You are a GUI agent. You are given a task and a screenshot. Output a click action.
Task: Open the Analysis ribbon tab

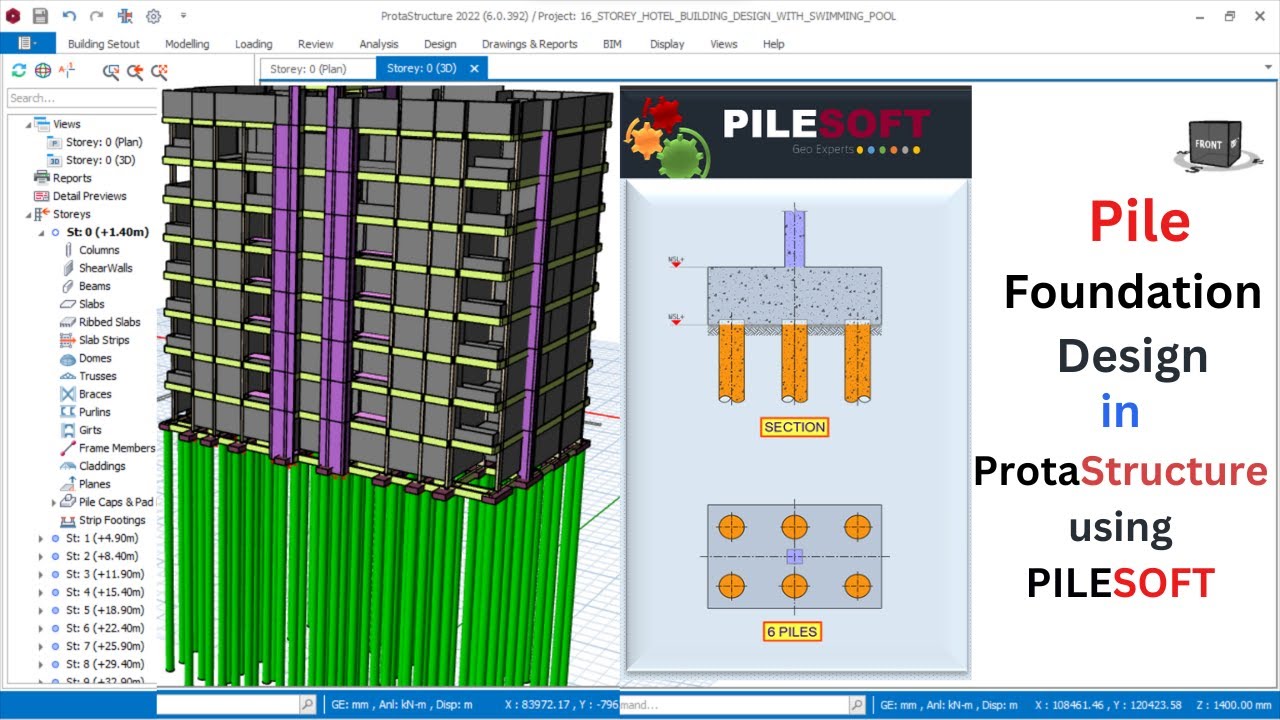tap(378, 44)
